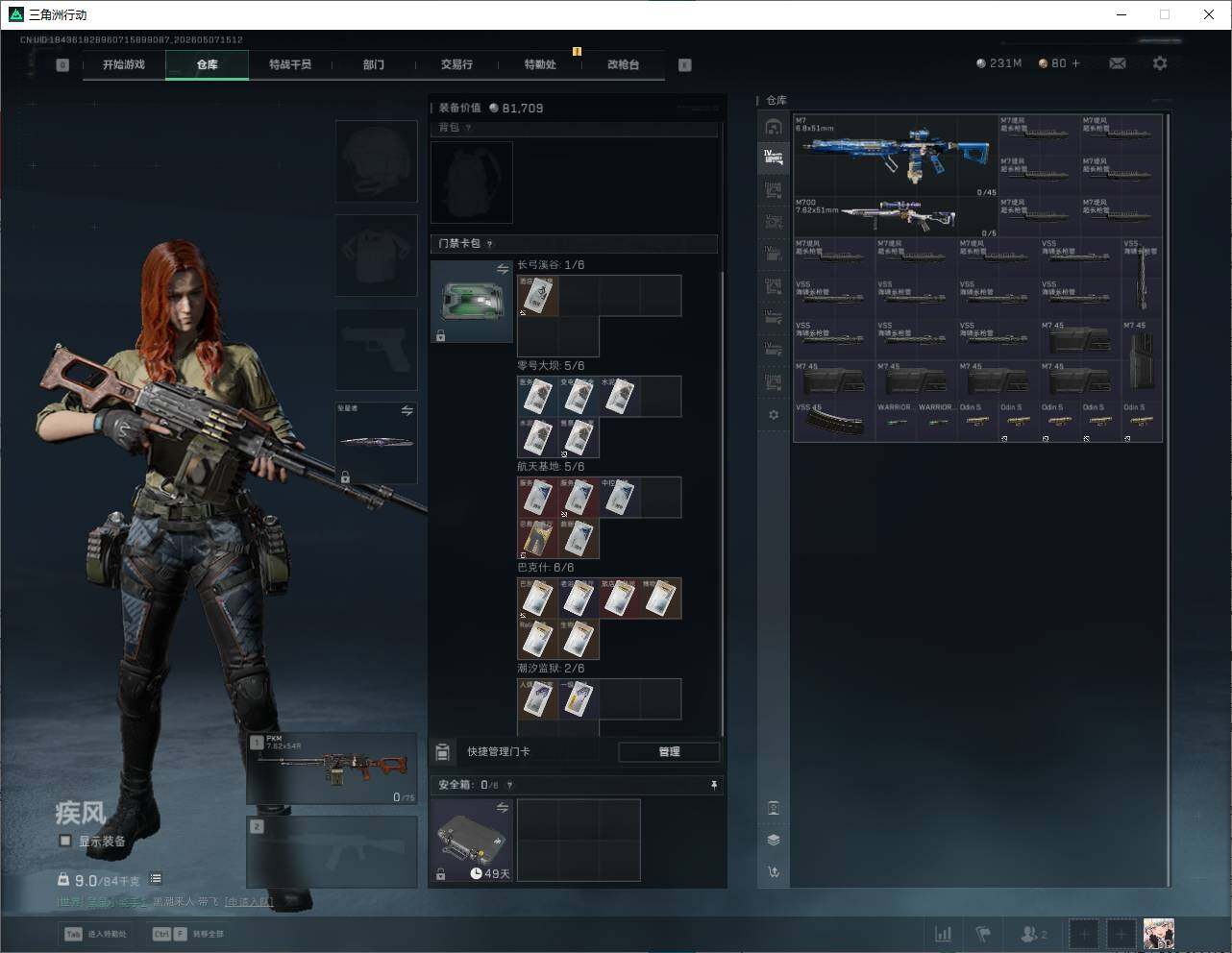Click the 9.0/84千克 weight readout
This screenshot has height=953, width=1232.
[x=100, y=880]
